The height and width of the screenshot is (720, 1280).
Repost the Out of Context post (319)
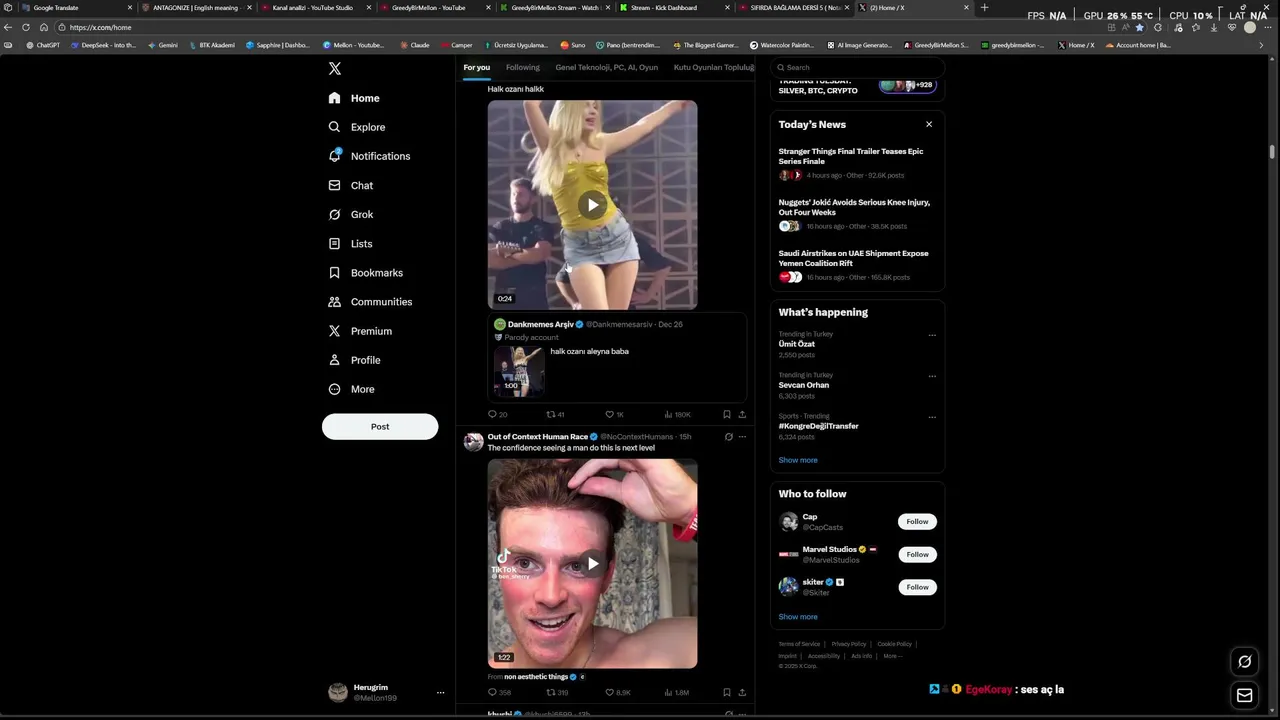tap(557, 692)
